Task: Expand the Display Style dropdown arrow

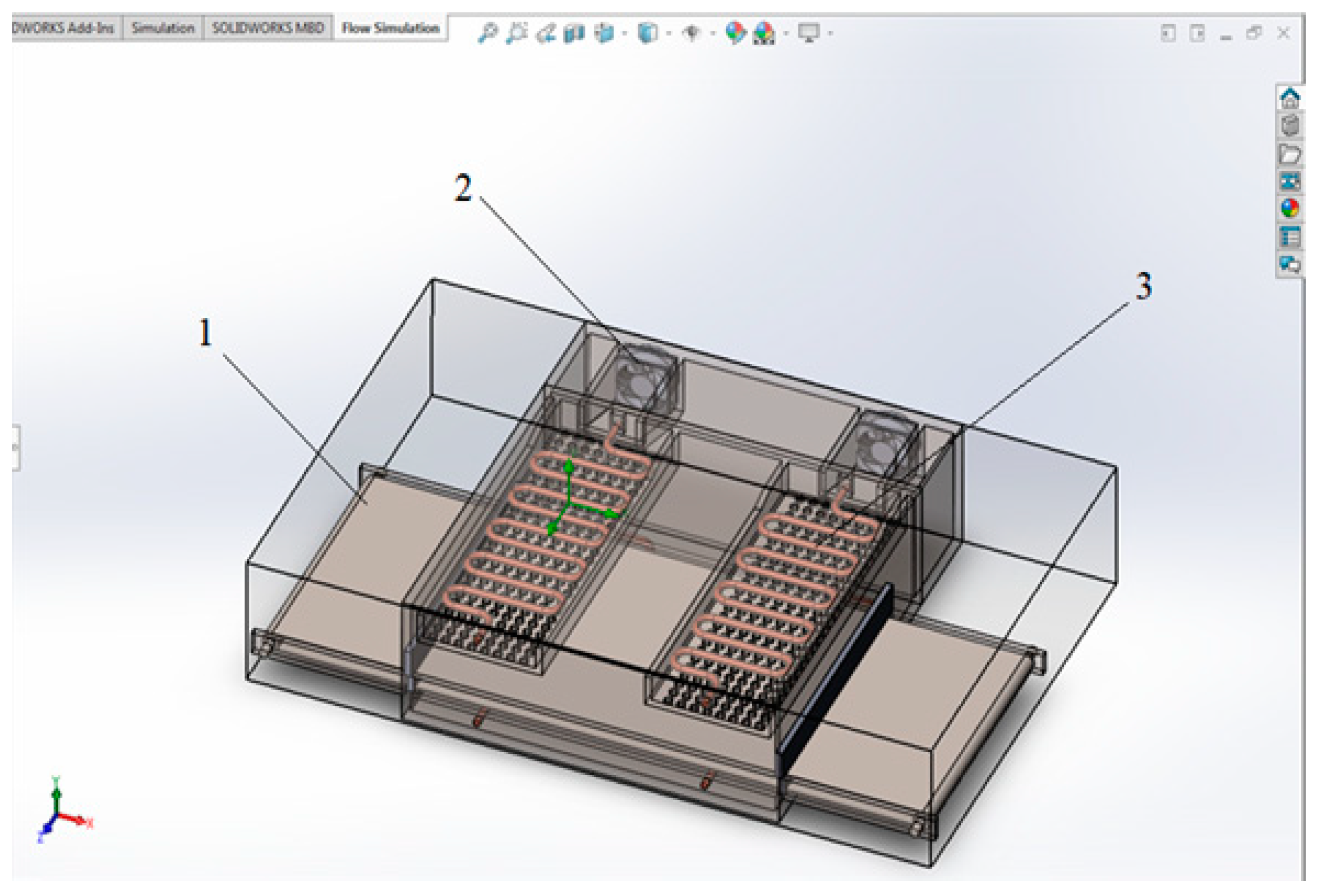Action: pyautogui.click(x=669, y=34)
